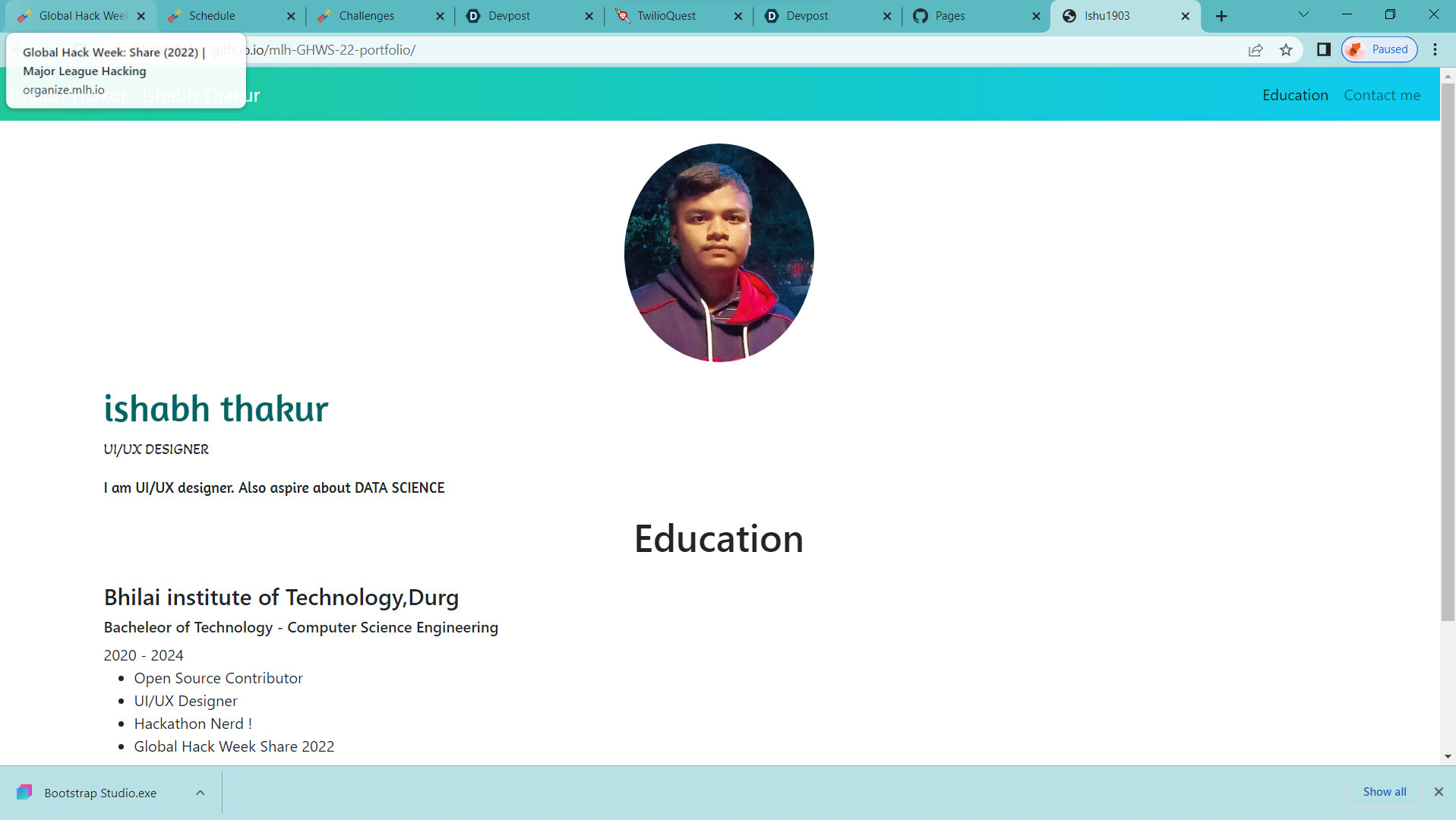Viewport: 1456px width, 820px height.
Task: Close the Ishu1903 tab
Action: tap(1186, 16)
